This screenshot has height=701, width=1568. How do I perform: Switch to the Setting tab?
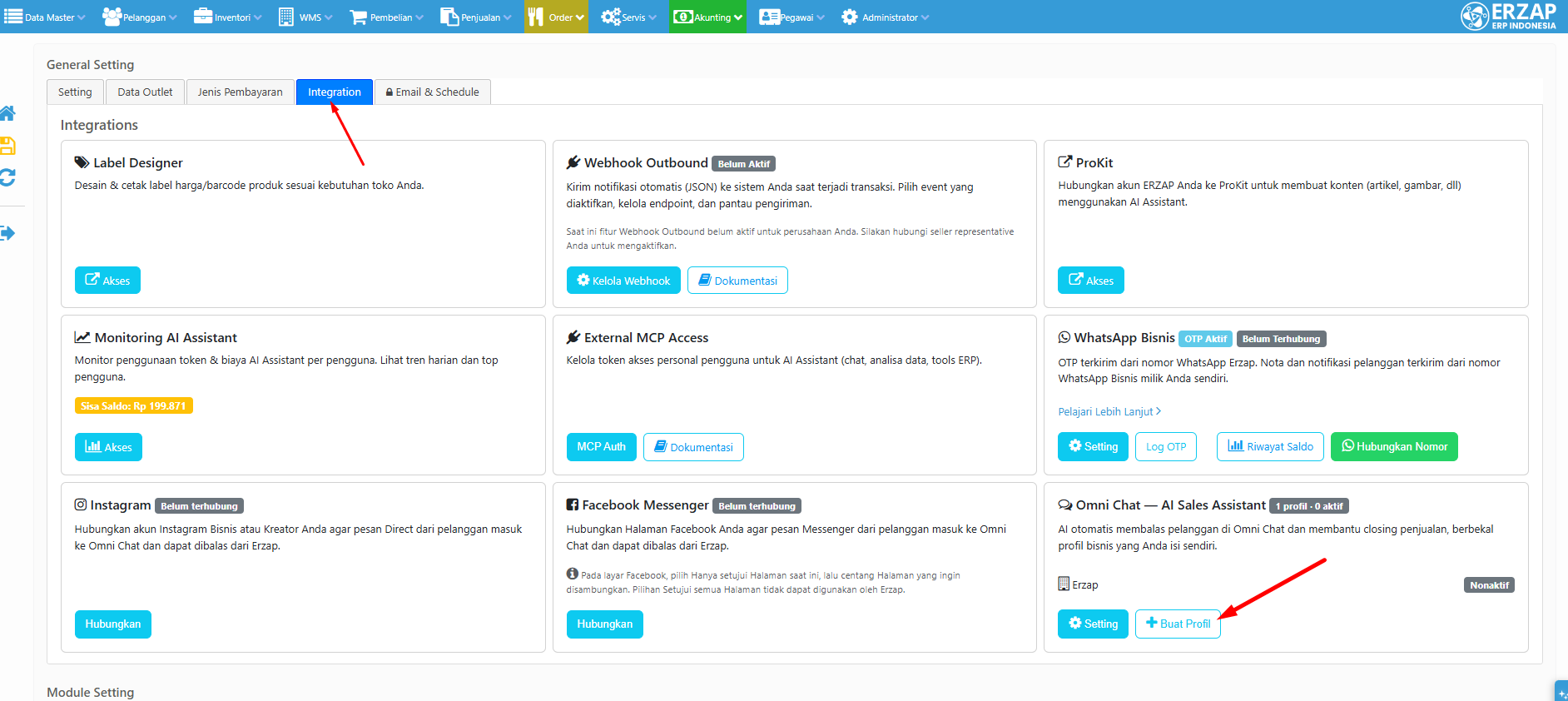pyautogui.click(x=75, y=92)
